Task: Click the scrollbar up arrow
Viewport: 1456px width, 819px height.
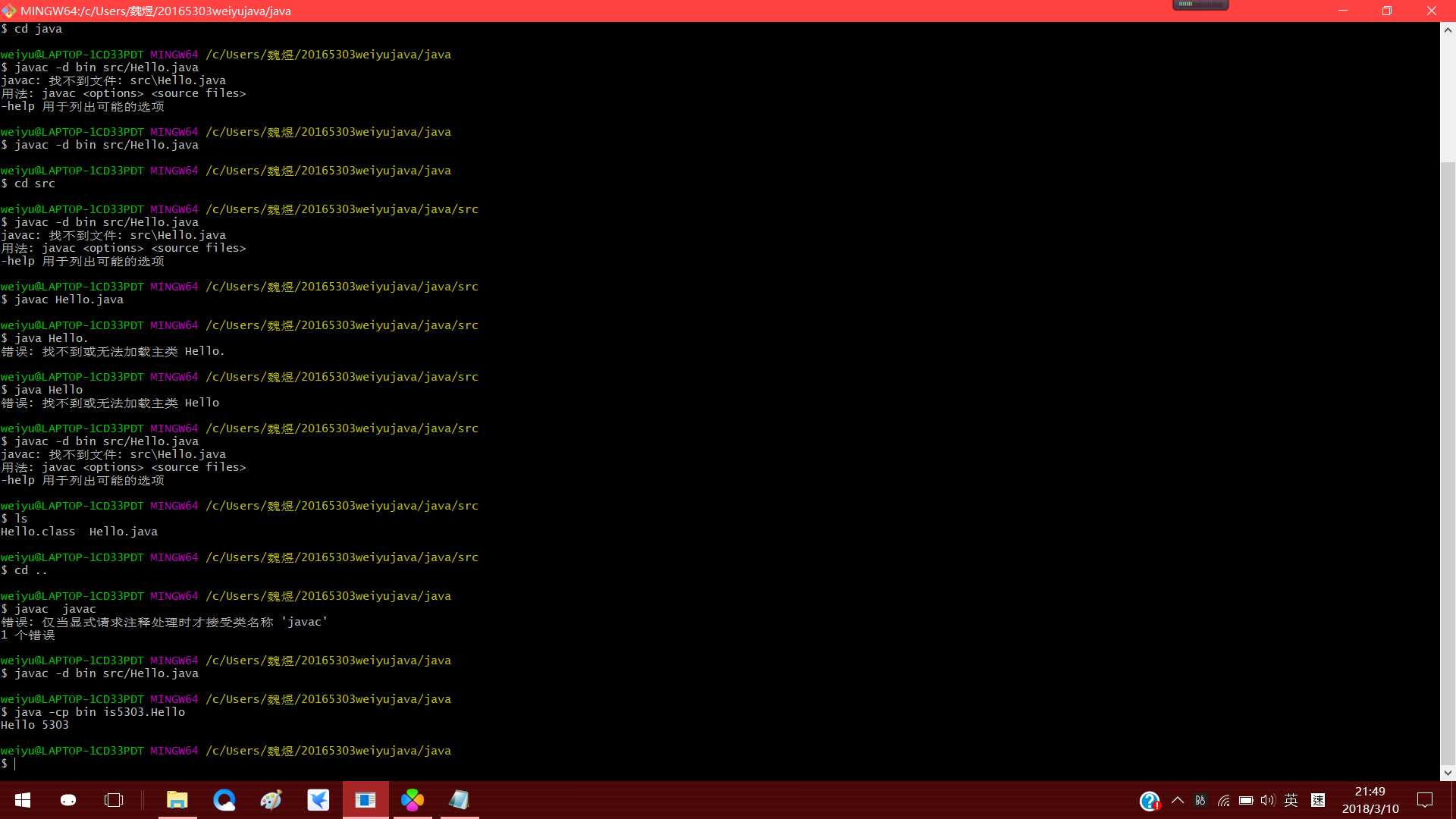Action: click(1448, 30)
